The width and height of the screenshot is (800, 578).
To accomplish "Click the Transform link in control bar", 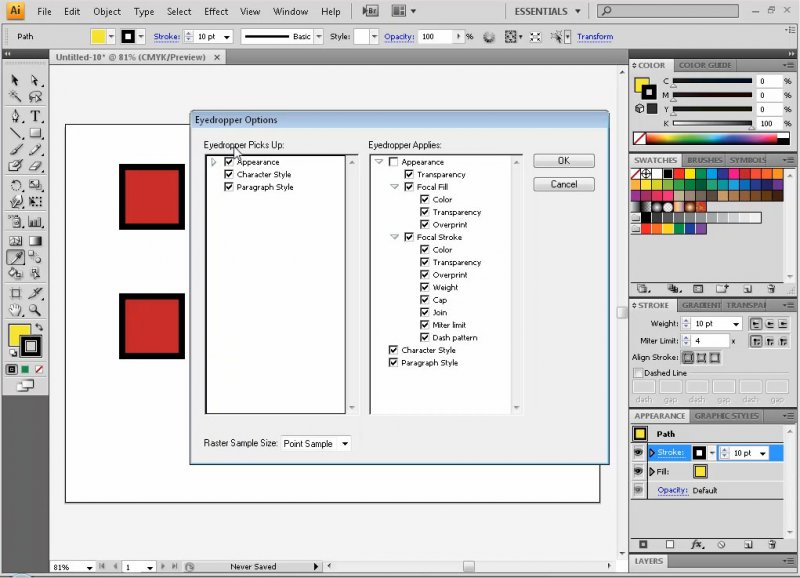I will (595, 37).
